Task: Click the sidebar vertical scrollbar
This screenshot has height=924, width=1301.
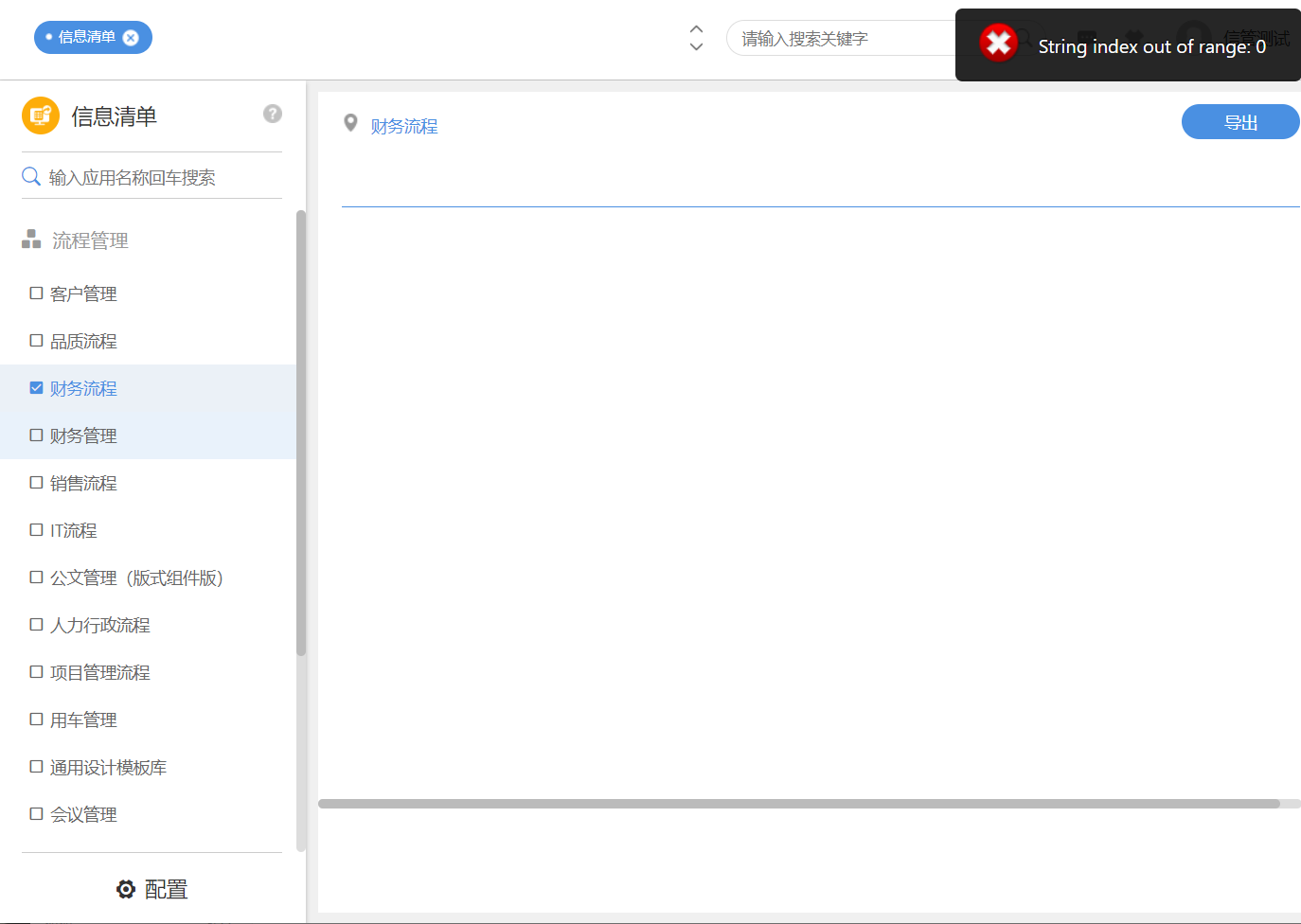Action: 301,433
